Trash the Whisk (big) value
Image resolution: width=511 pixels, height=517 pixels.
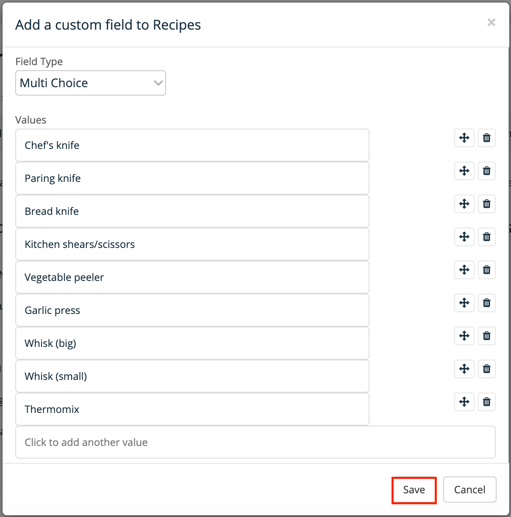pyautogui.click(x=487, y=336)
